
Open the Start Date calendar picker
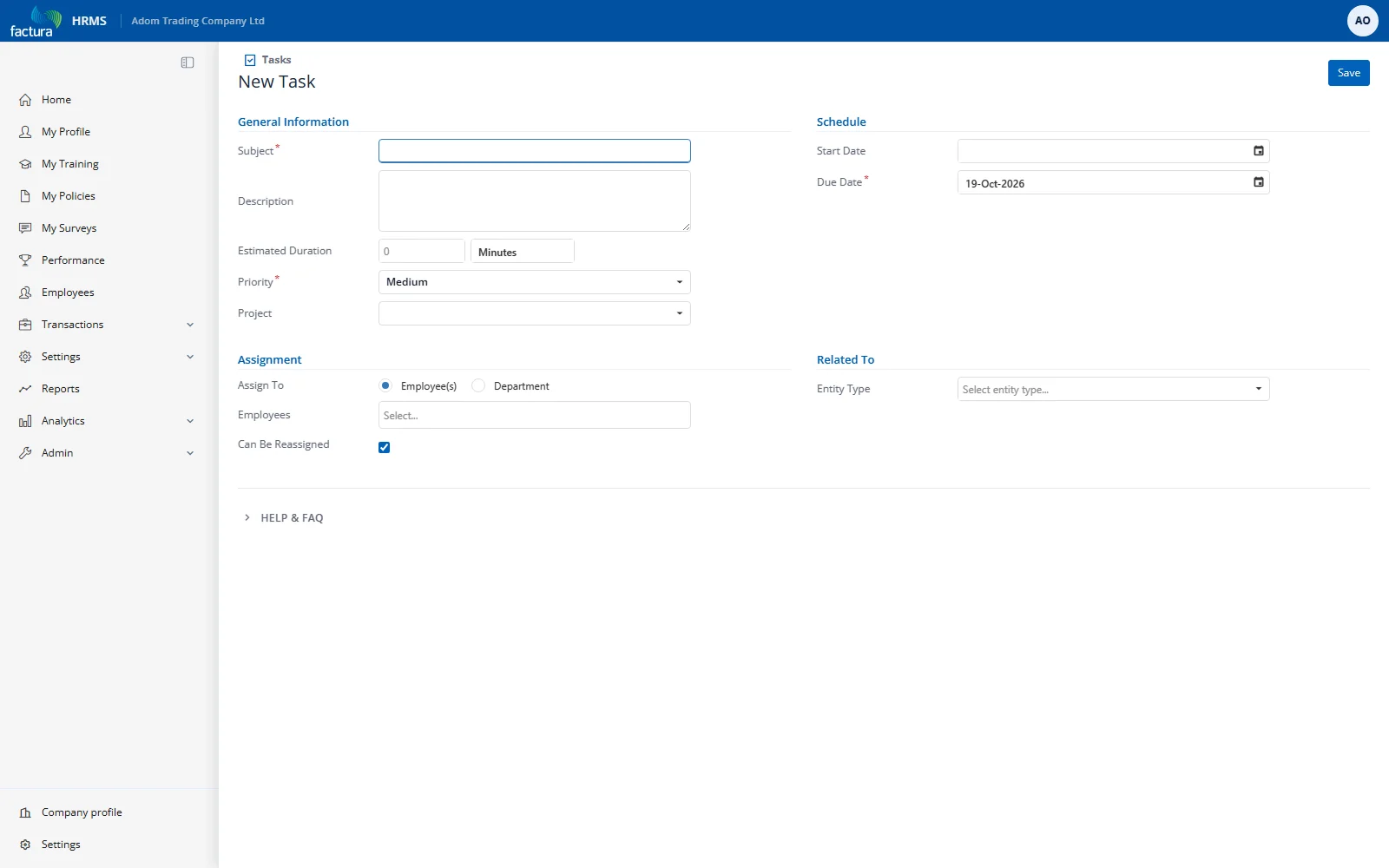1259,151
